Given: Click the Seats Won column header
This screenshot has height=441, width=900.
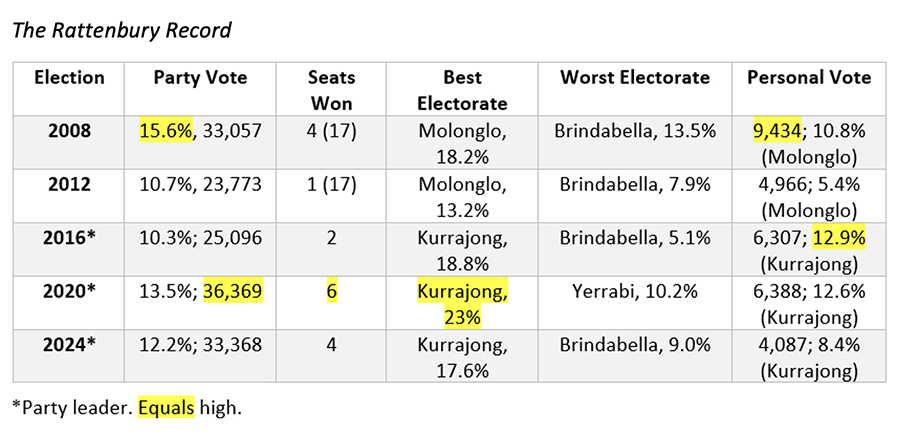Looking at the screenshot, I should point(331,90).
